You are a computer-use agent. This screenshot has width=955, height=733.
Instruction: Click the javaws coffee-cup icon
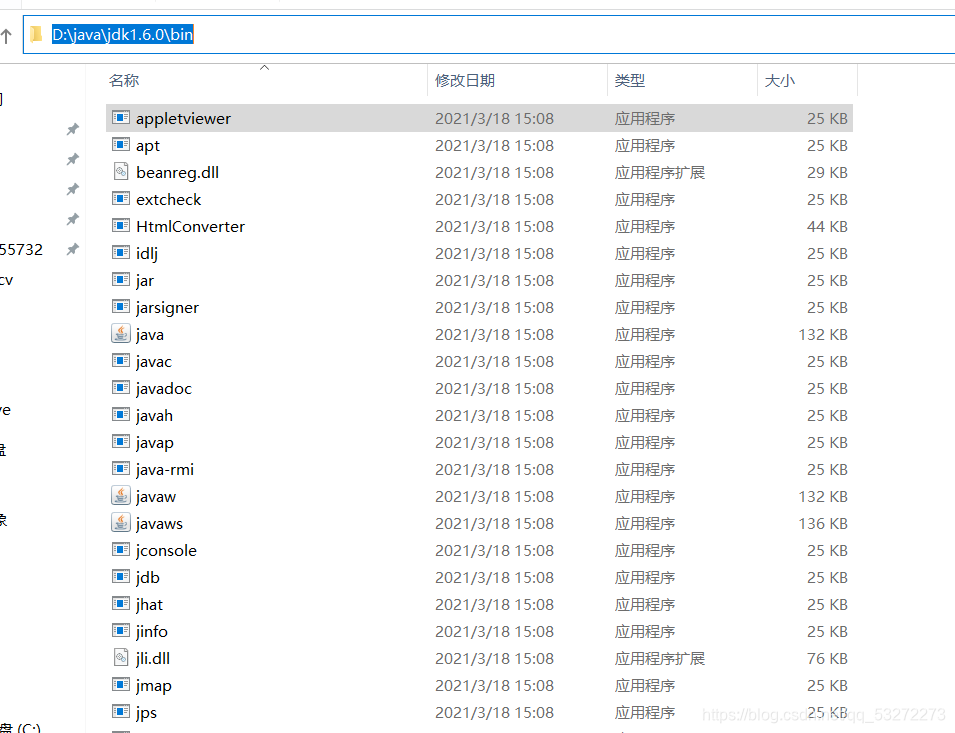pos(121,522)
